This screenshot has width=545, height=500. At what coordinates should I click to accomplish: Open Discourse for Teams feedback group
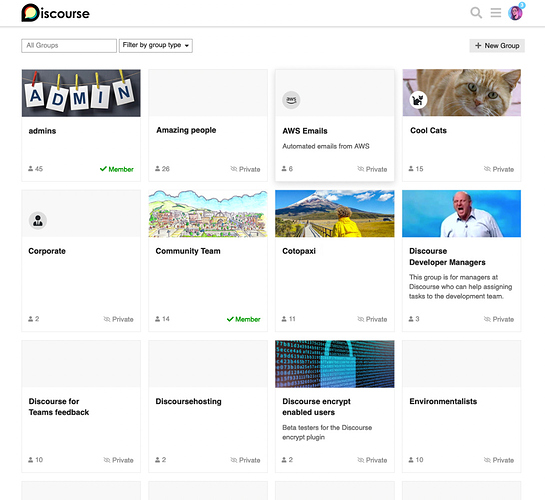[x=59, y=407]
